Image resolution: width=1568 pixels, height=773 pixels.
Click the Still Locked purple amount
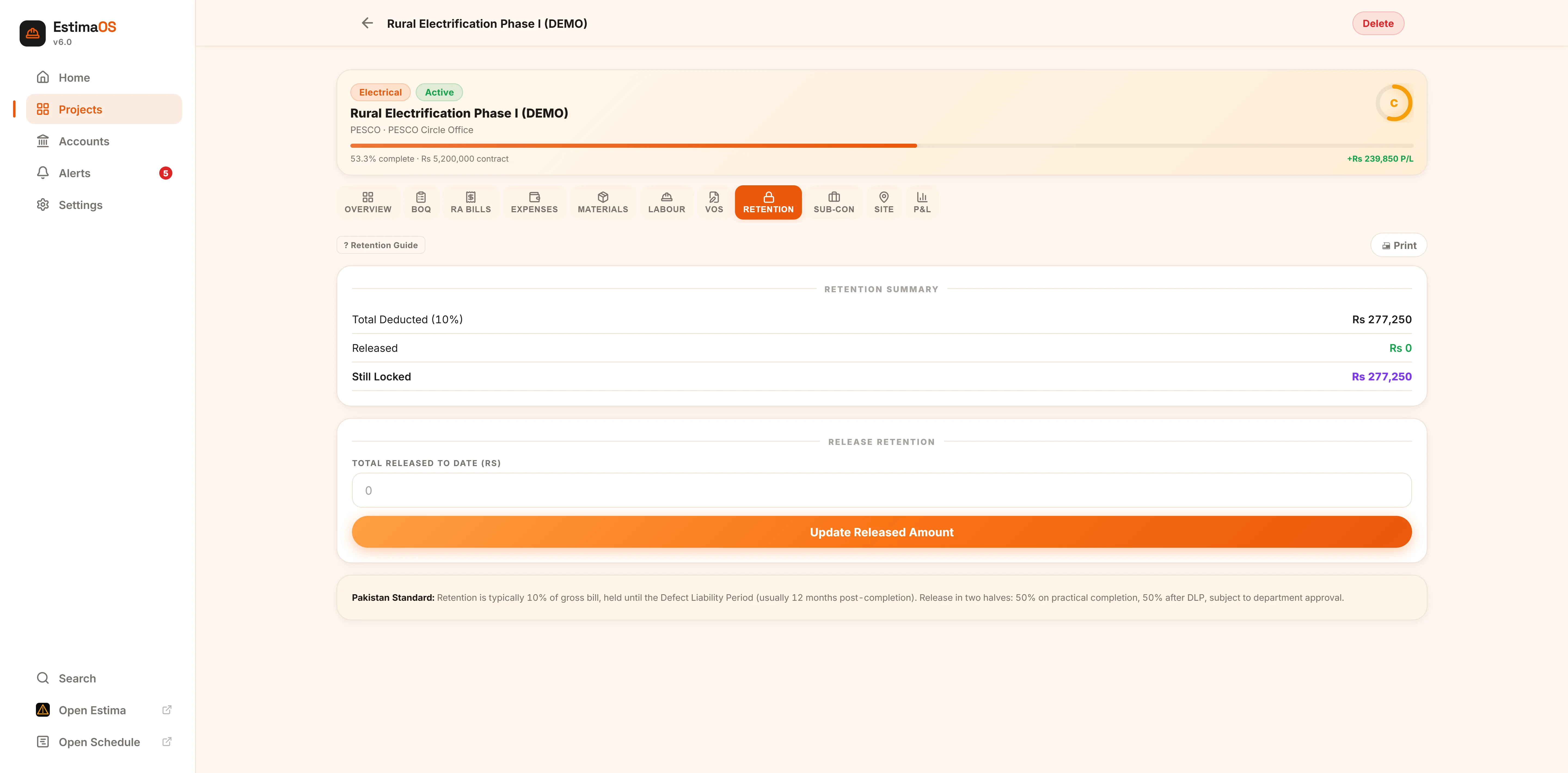[x=1382, y=377]
